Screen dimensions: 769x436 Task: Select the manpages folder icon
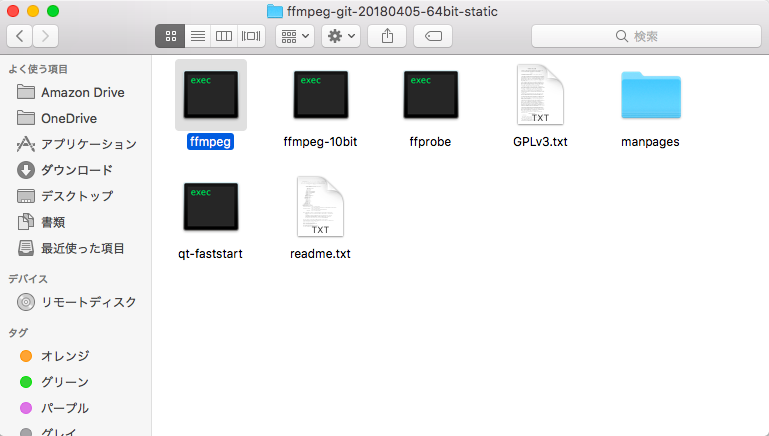click(651, 95)
